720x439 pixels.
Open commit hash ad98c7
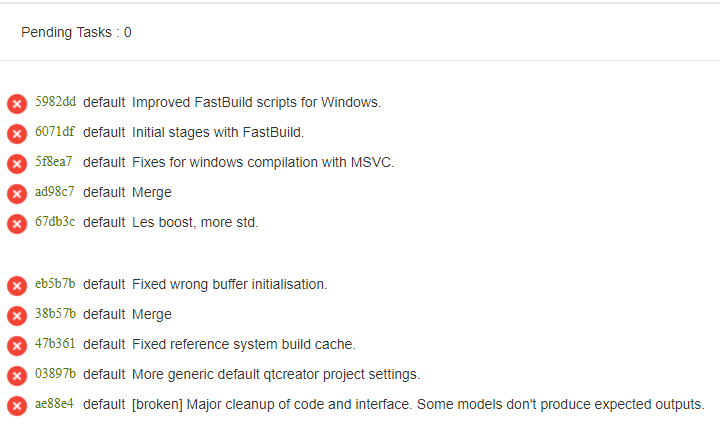tap(55, 191)
